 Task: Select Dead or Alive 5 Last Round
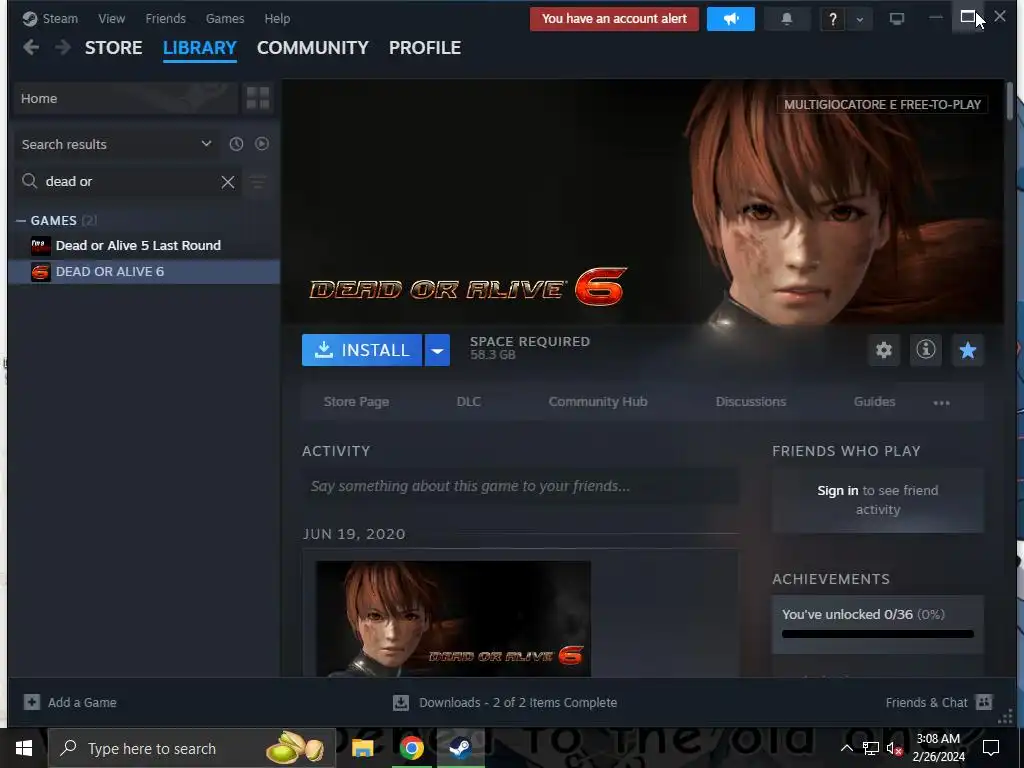coord(144,246)
